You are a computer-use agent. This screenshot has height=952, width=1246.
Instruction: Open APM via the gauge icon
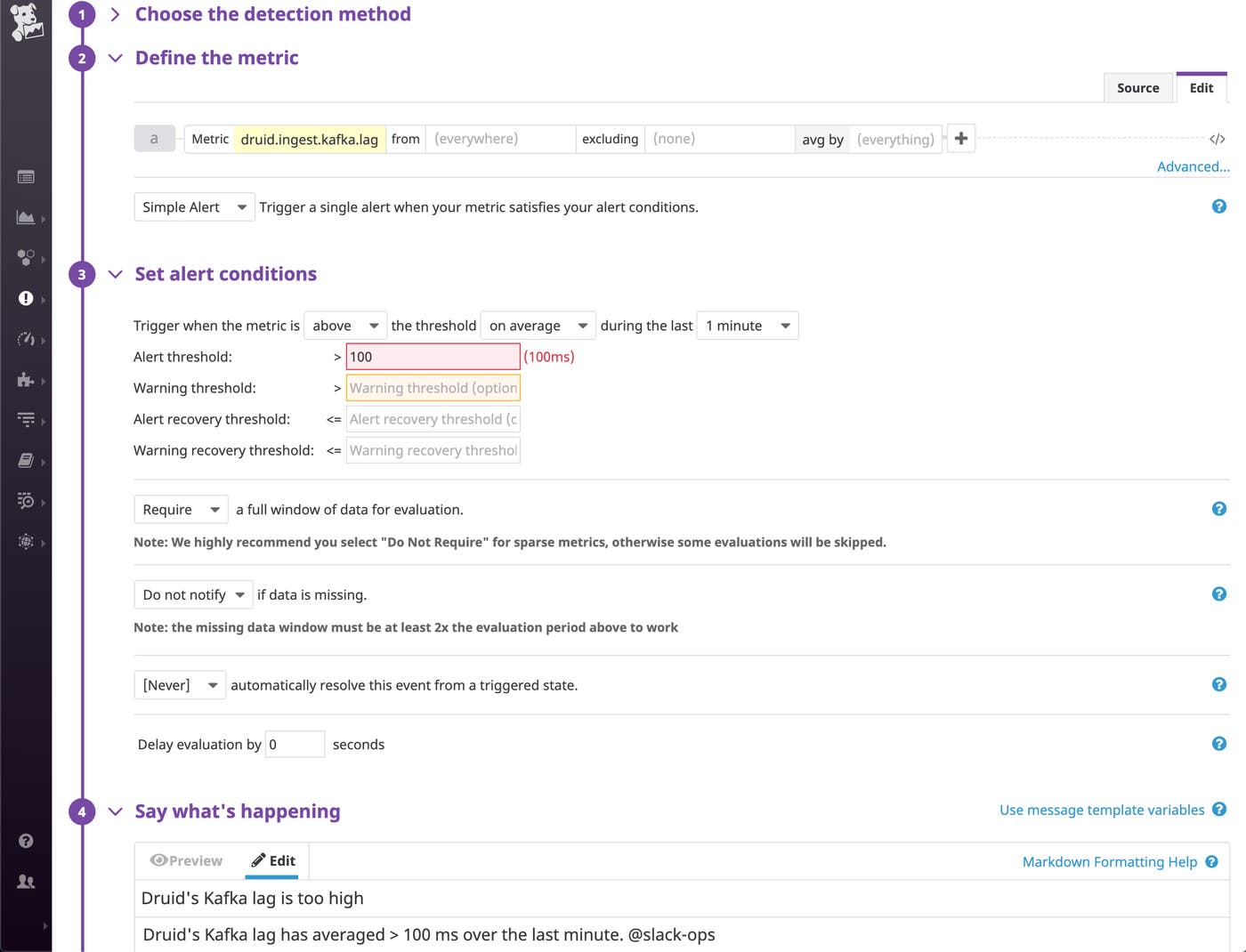(25, 339)
